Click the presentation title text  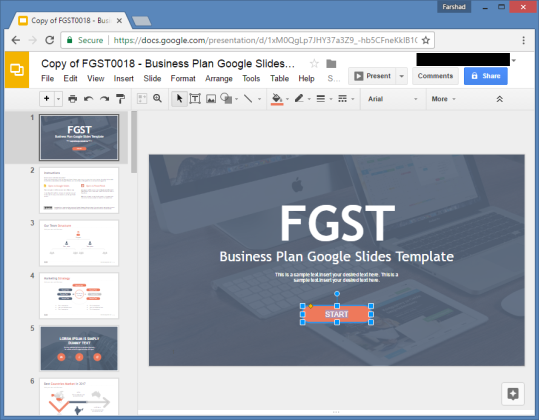(x=168, y=64)
